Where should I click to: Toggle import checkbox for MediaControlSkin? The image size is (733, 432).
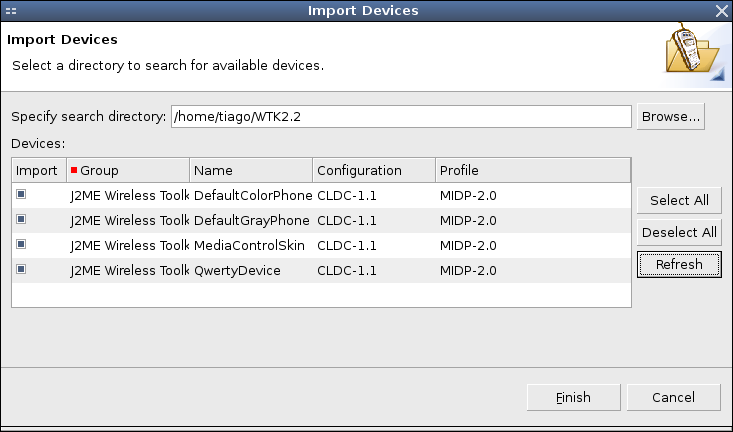pos(21,244)
